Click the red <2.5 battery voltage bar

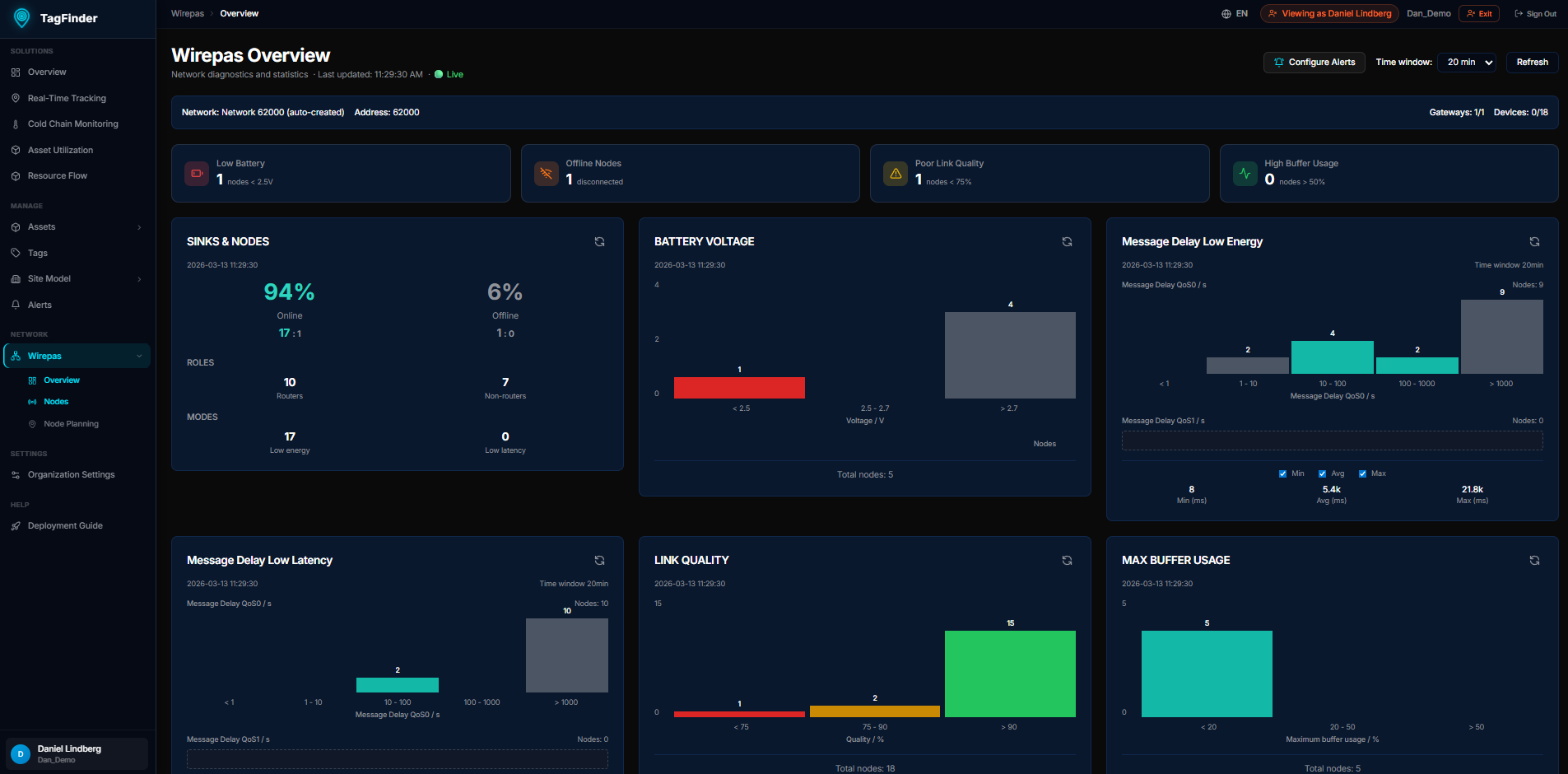[739, 388]
